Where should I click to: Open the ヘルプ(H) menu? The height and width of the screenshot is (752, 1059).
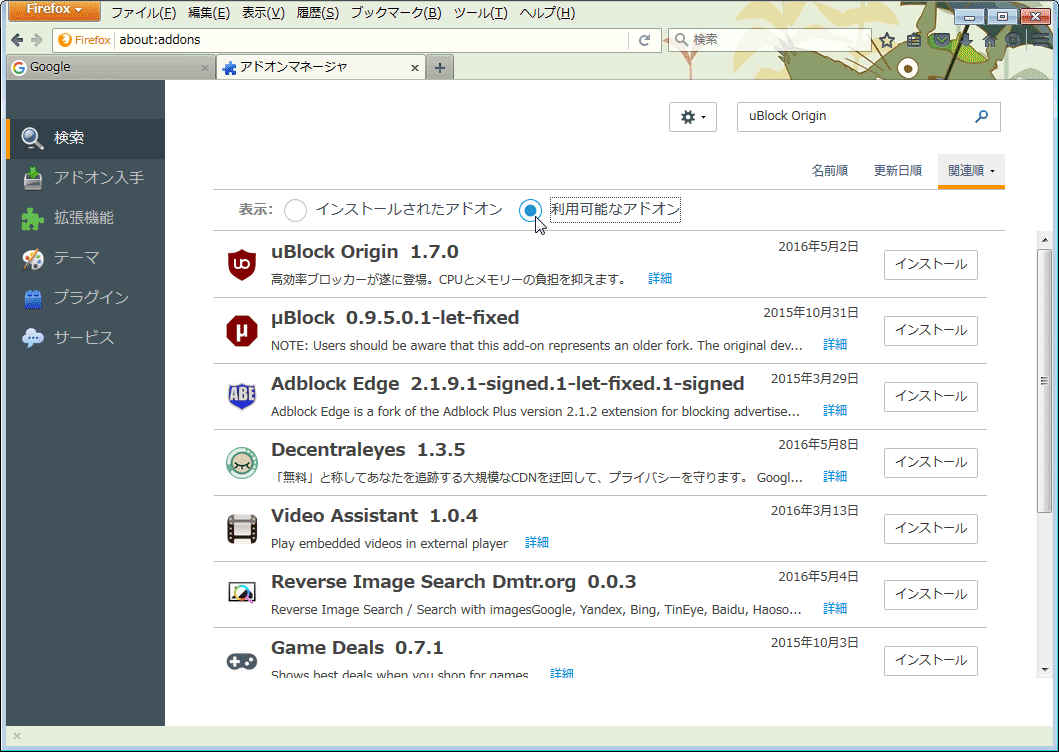(547, 13)
